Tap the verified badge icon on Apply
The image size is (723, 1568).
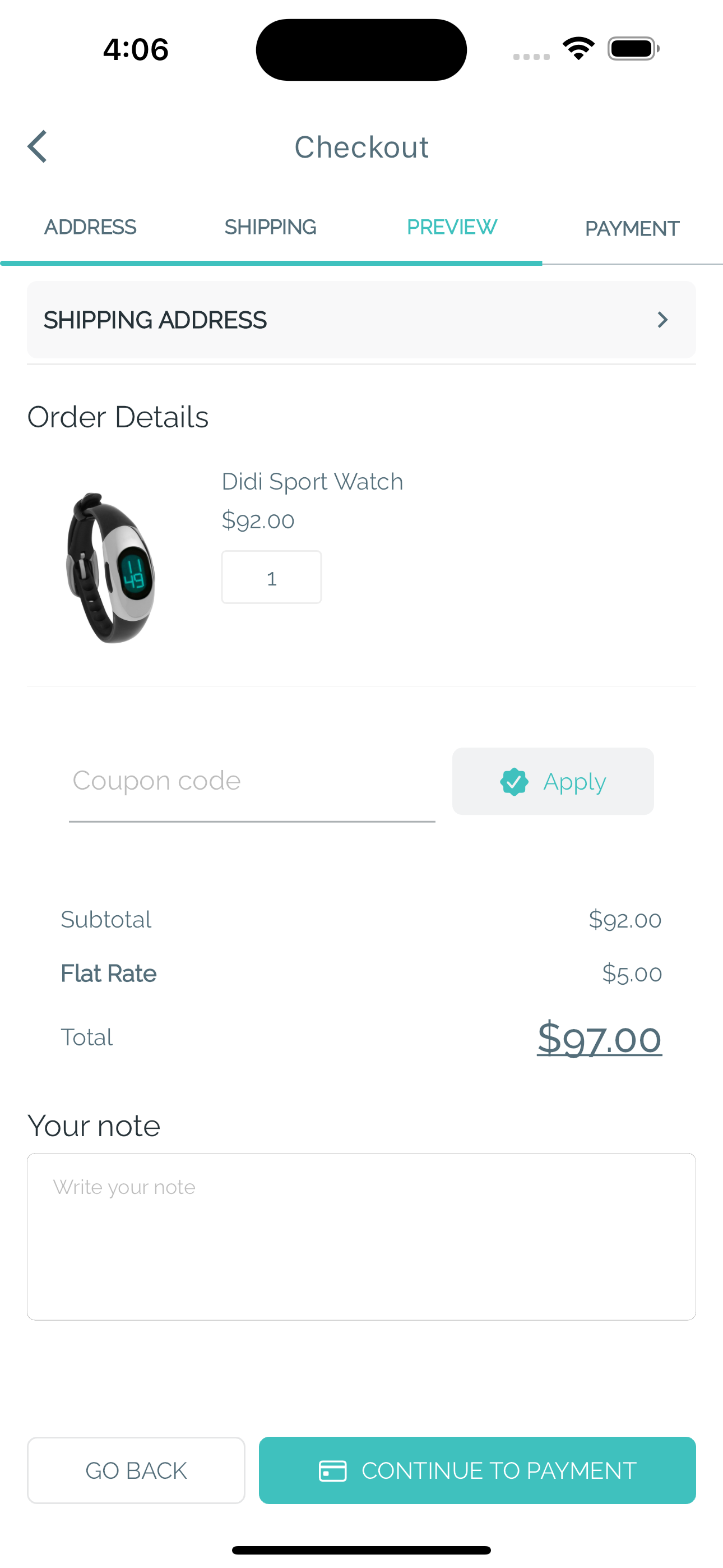pyautogui.click(x=513, y=782)
